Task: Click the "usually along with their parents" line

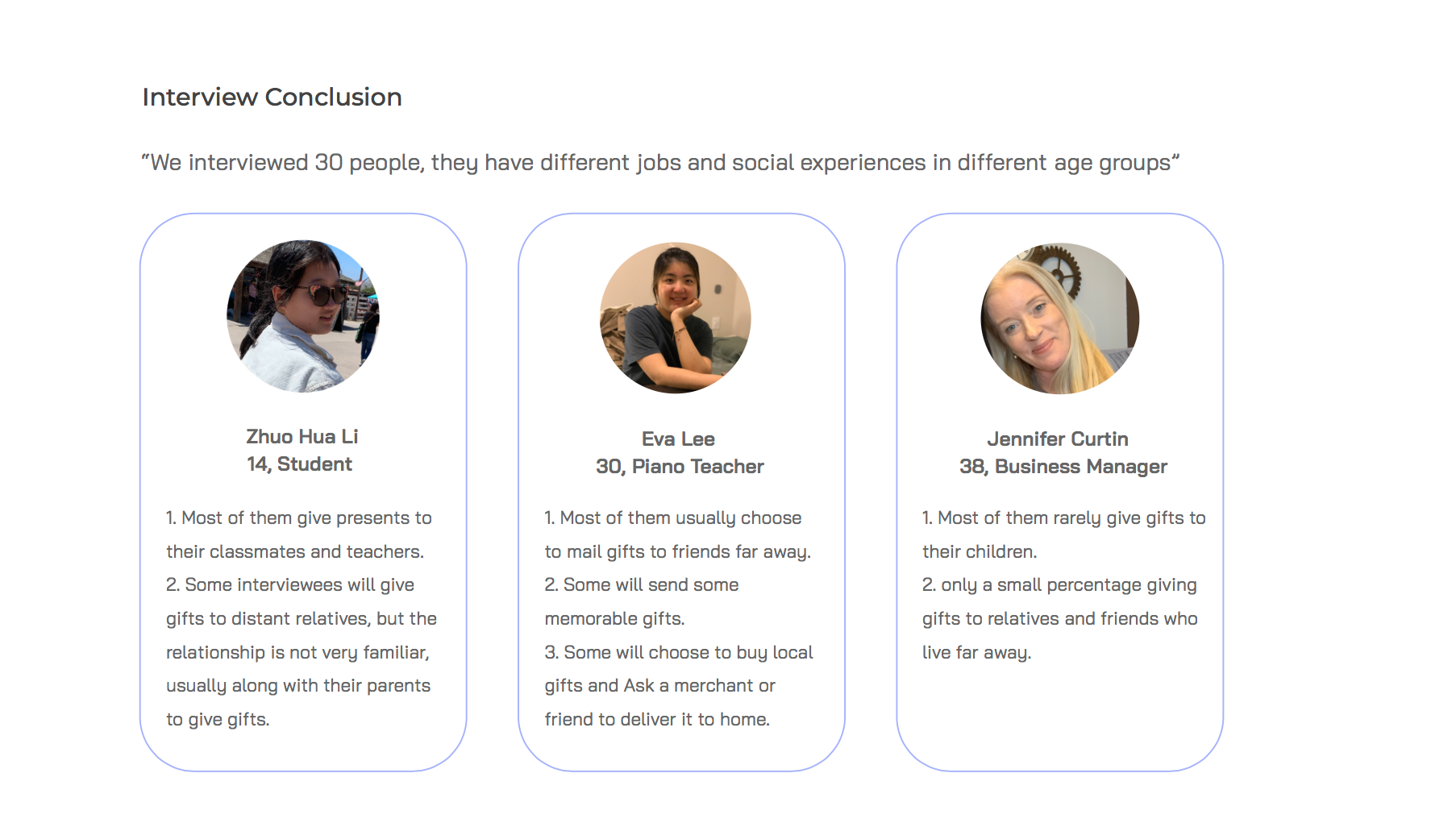Action: point(298,686)
